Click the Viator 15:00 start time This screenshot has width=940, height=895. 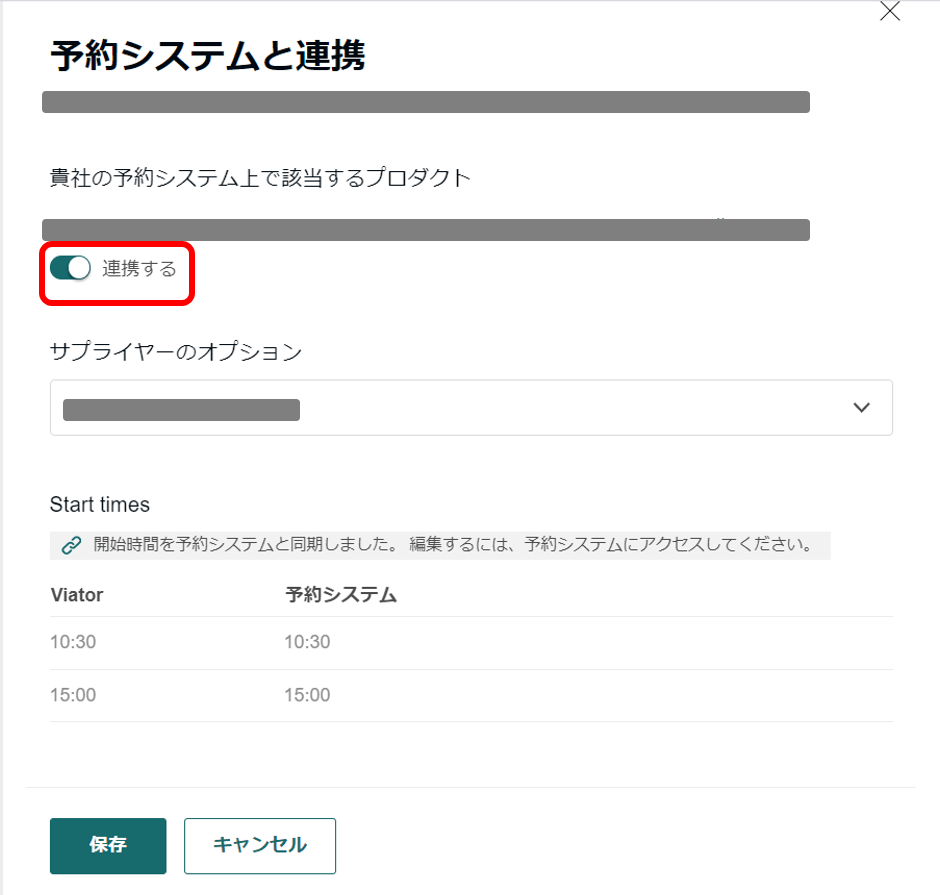(x=73, y=695)
